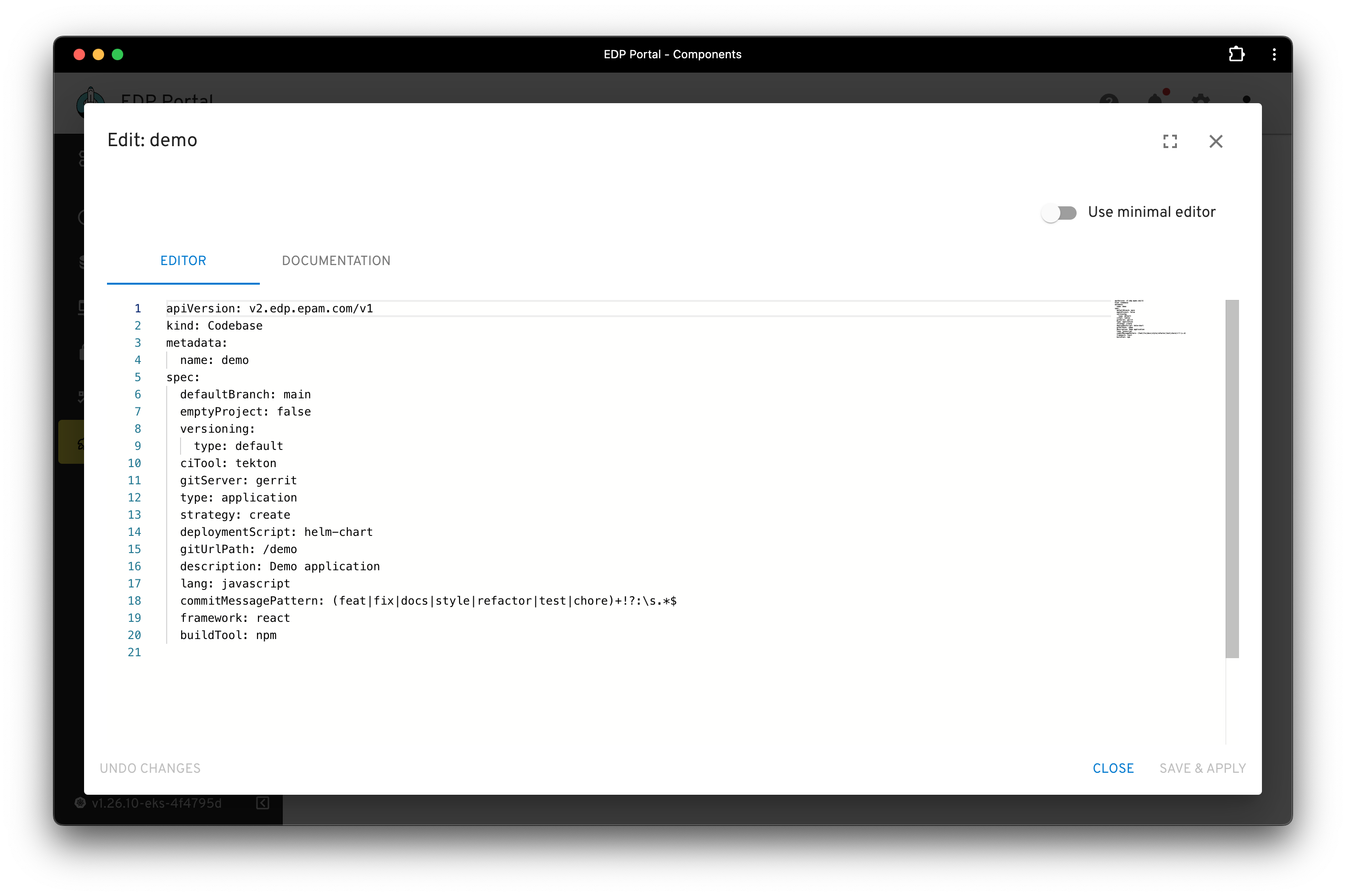The image size is (1346, 896).
Task: Click line number 8 in the gutter
Action: click(138, 428)
